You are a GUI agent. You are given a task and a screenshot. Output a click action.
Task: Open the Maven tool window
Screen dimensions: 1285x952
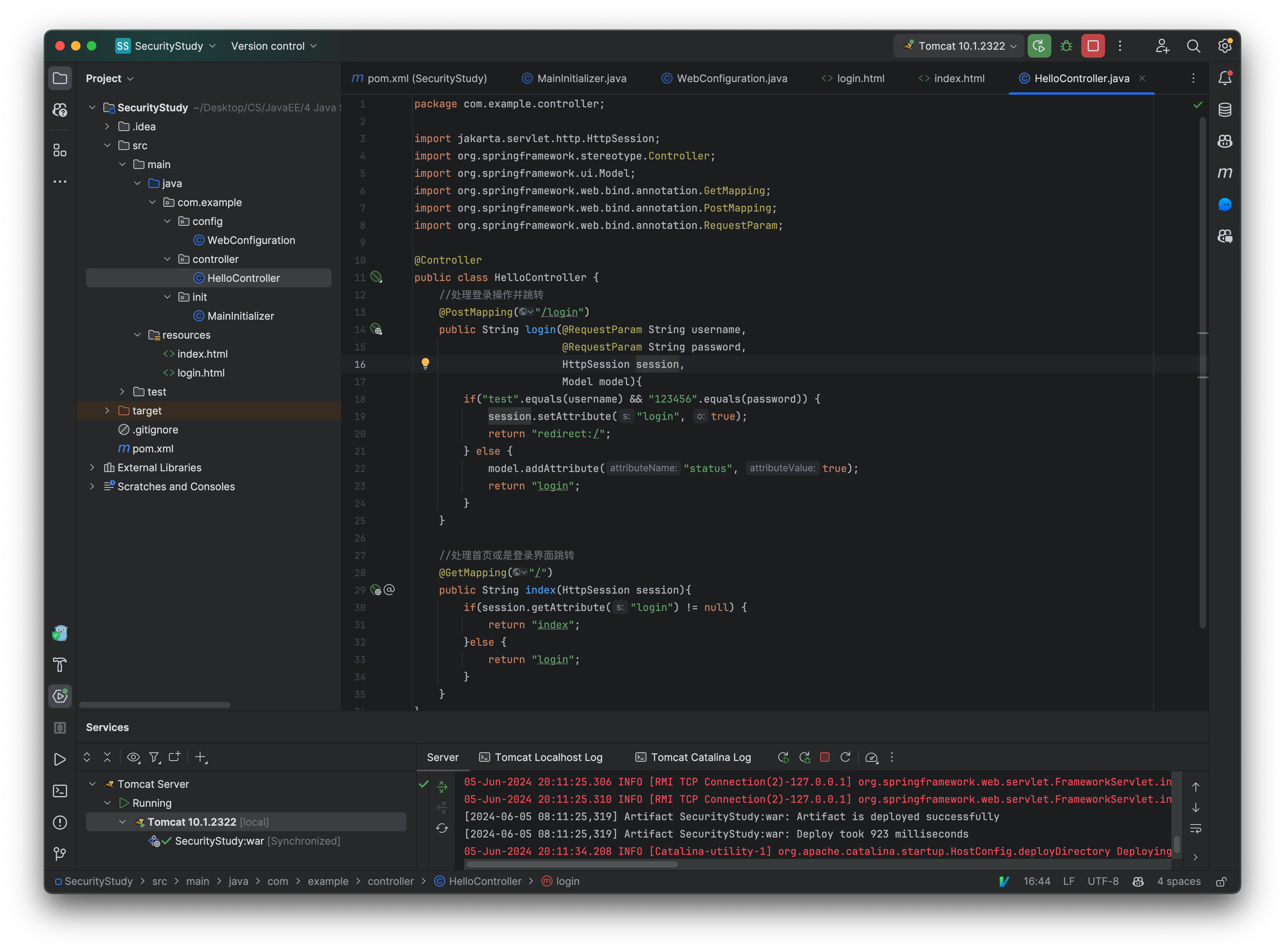[x=1225, y=172]
